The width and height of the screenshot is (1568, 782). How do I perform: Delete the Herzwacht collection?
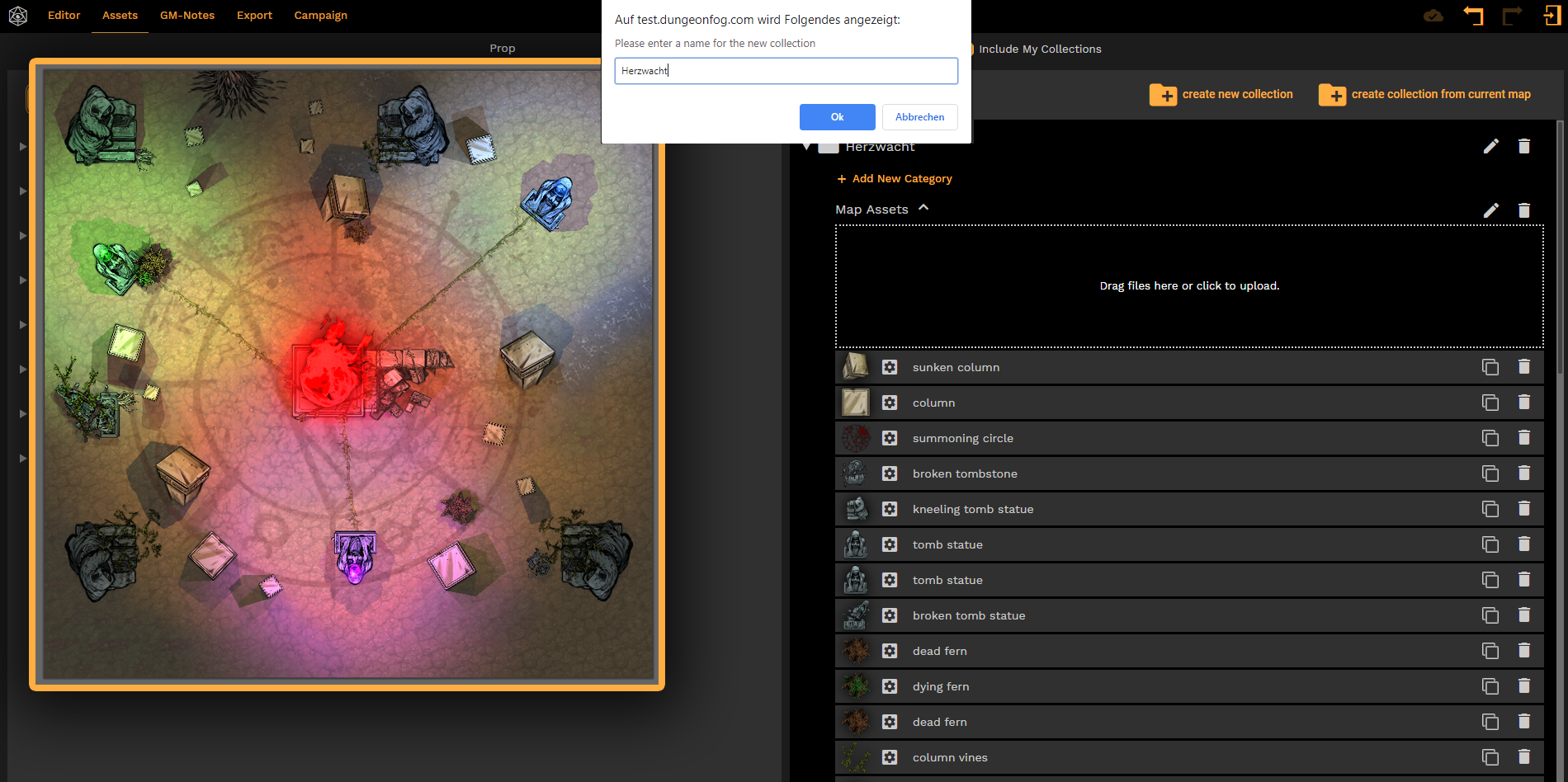coord(1524,146)
